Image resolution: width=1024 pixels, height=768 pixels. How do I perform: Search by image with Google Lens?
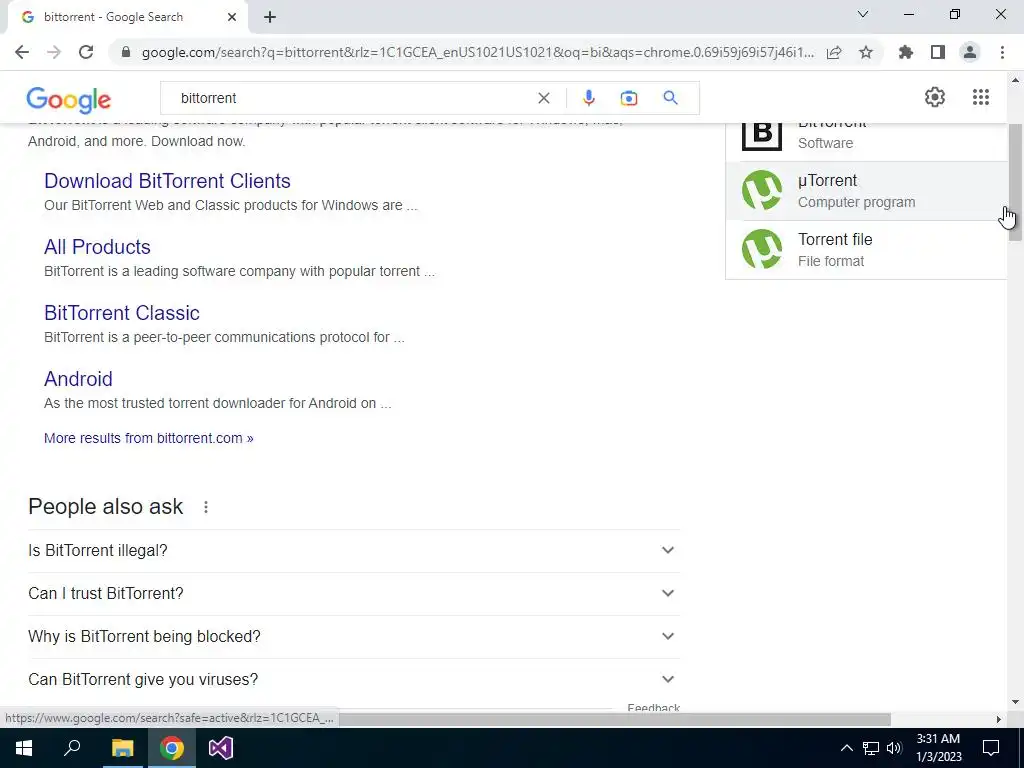tap(628, 98)
